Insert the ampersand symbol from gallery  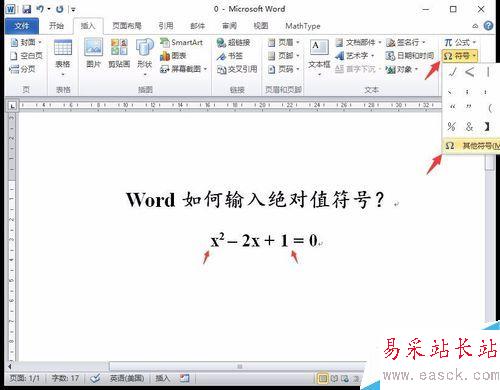point(470,126)
